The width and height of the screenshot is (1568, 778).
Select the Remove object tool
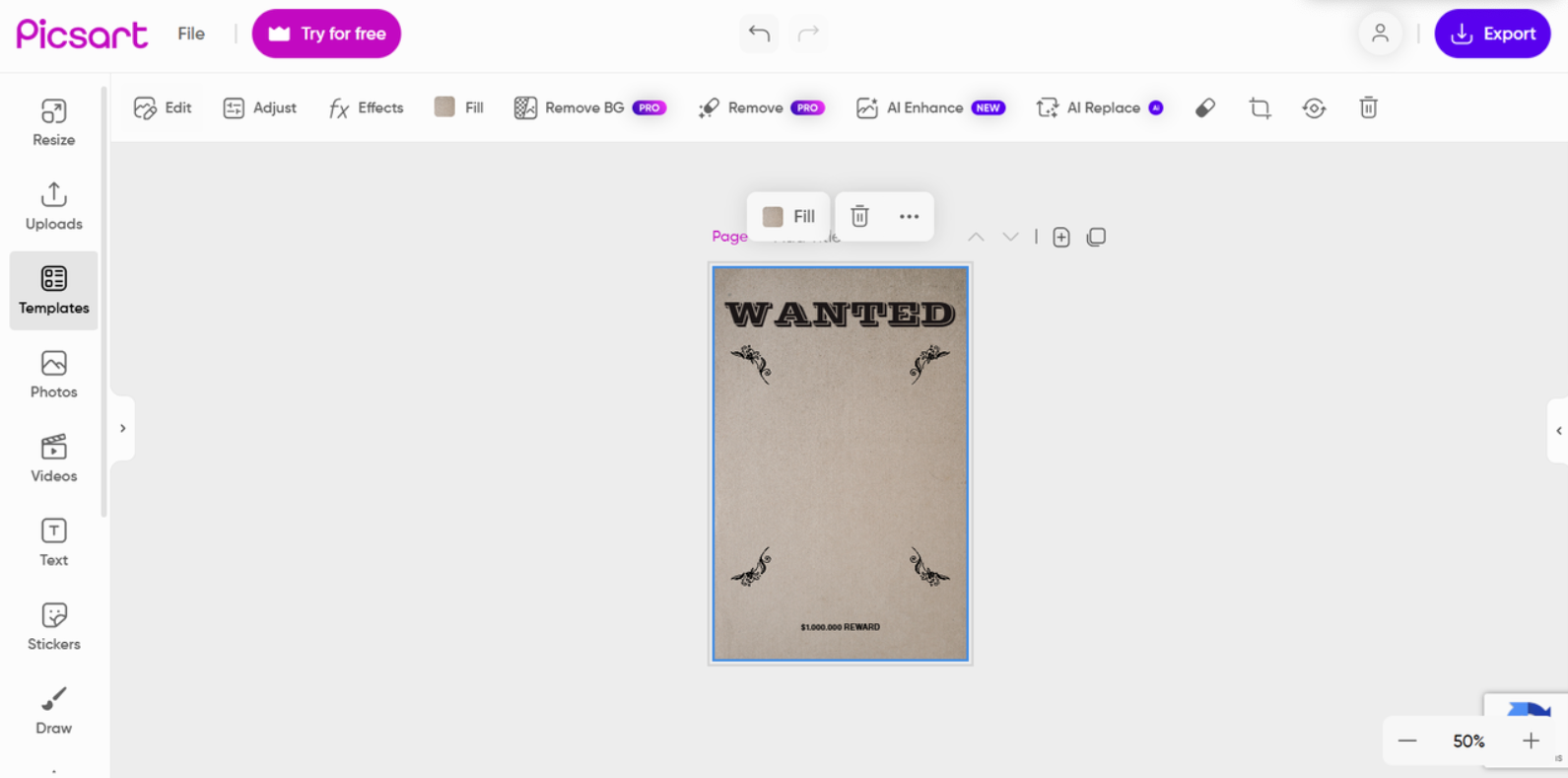pyautogui.click(x=761, y=107)
